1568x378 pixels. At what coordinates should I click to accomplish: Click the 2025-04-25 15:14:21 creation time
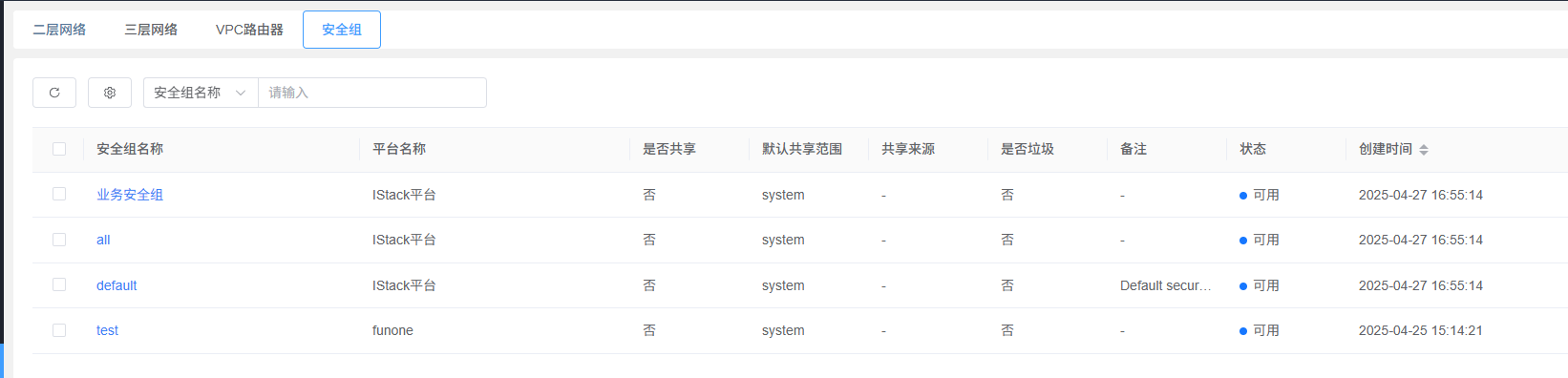[1421, 330]
